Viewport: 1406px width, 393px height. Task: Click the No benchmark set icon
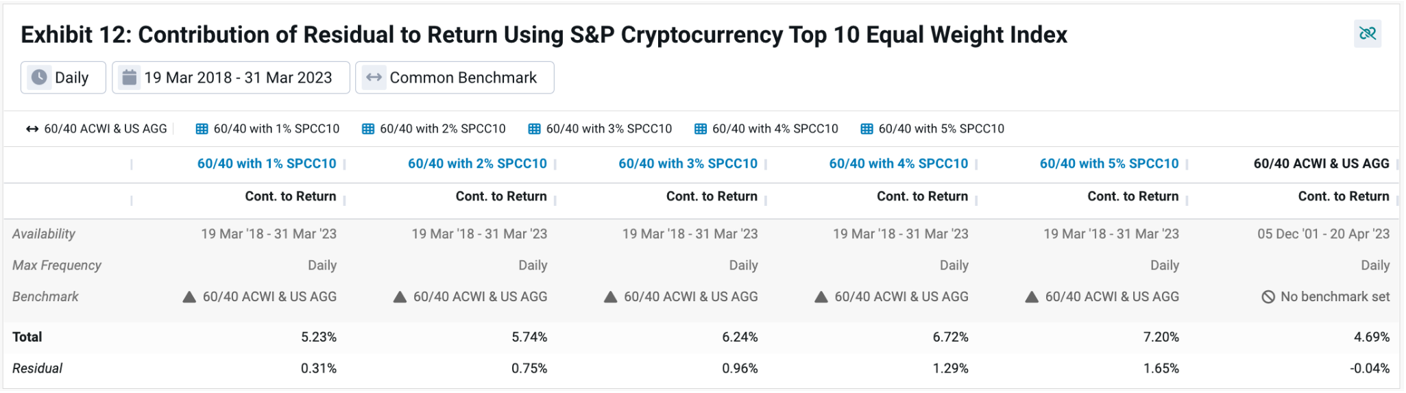click(x=1268, y=297)
